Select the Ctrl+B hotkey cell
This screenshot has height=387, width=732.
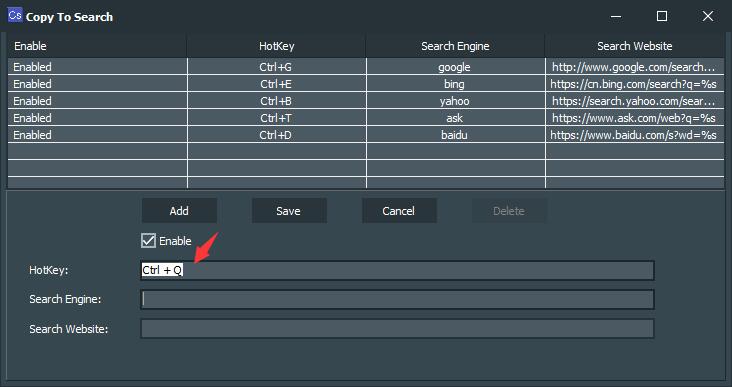tap(276, 101)
